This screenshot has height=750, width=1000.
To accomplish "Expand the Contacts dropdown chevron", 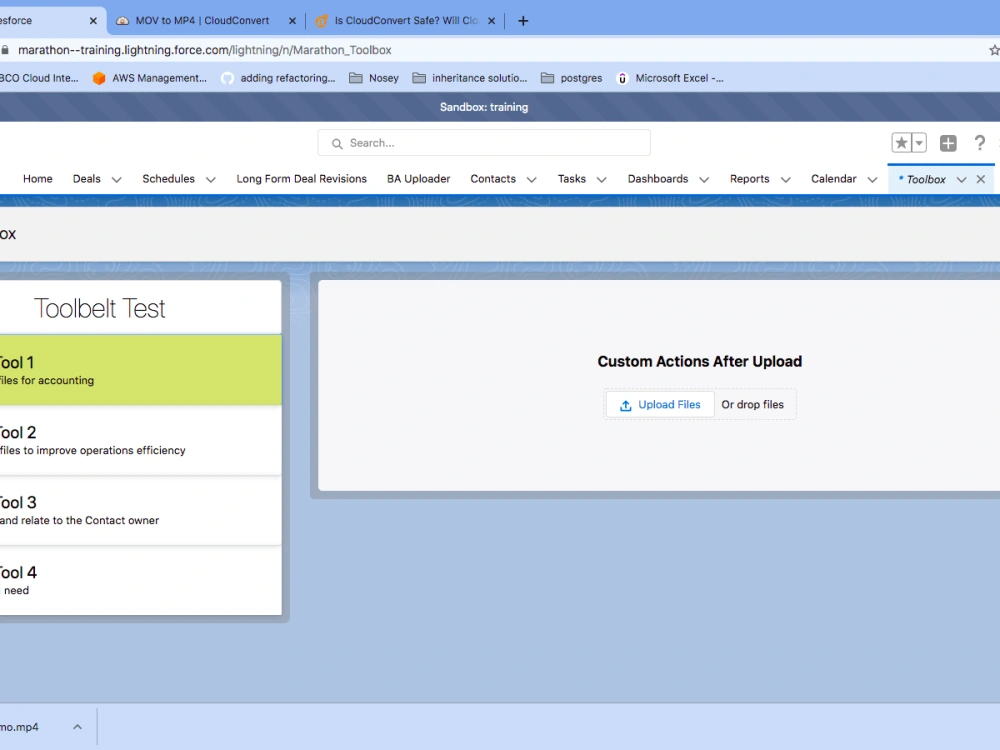I will (x=531, y=180).
